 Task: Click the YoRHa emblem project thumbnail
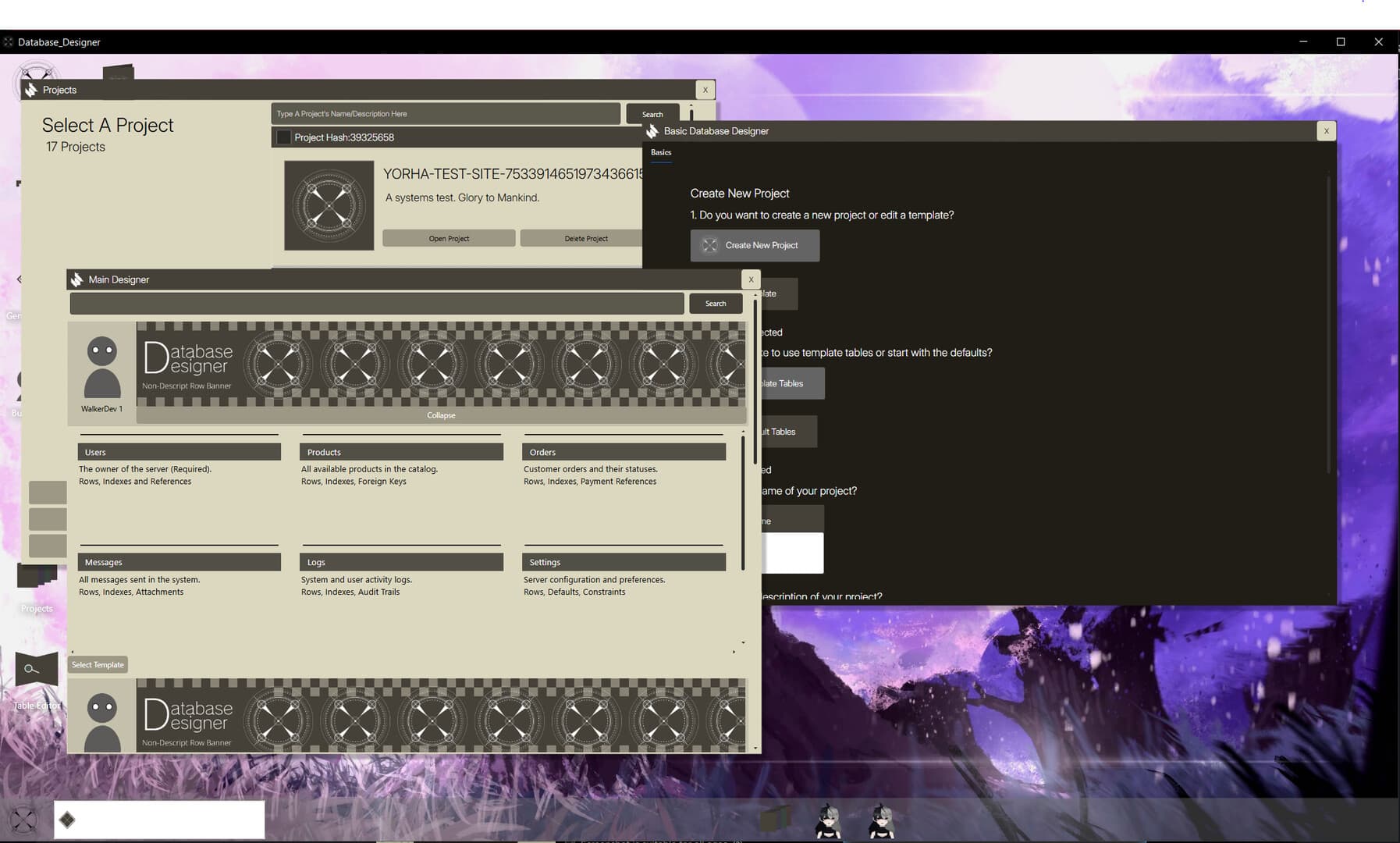[329, 205]
